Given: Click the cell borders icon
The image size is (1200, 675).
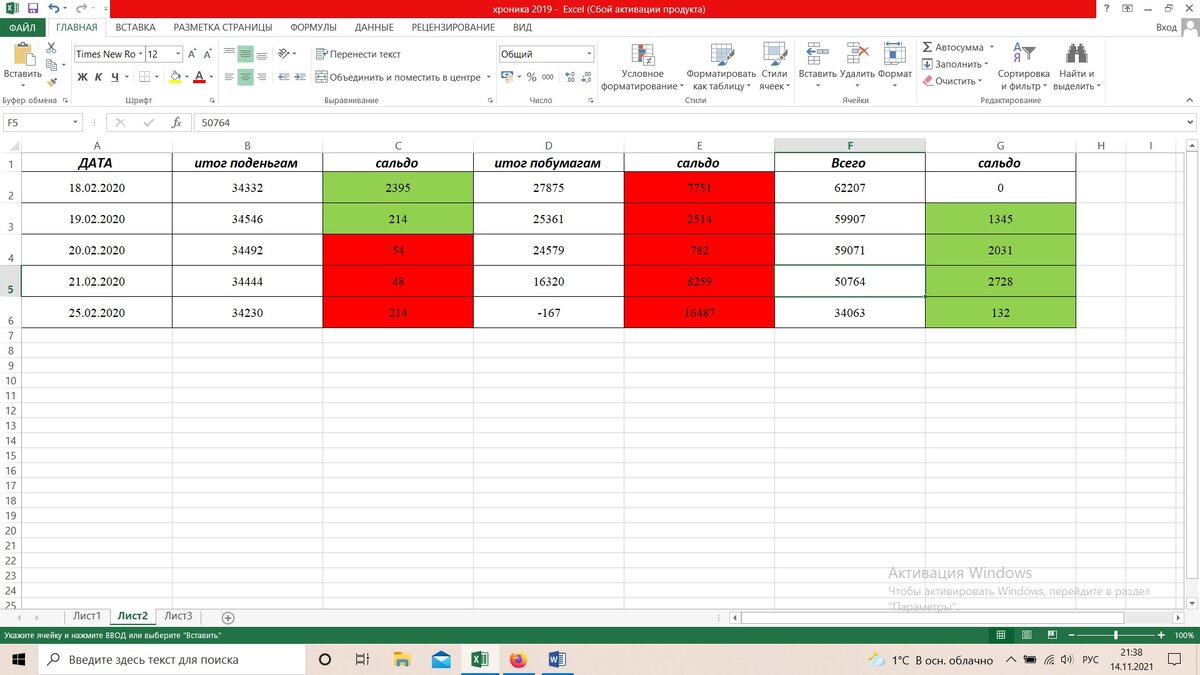Looking at the screenshot, I should point(145,77).
